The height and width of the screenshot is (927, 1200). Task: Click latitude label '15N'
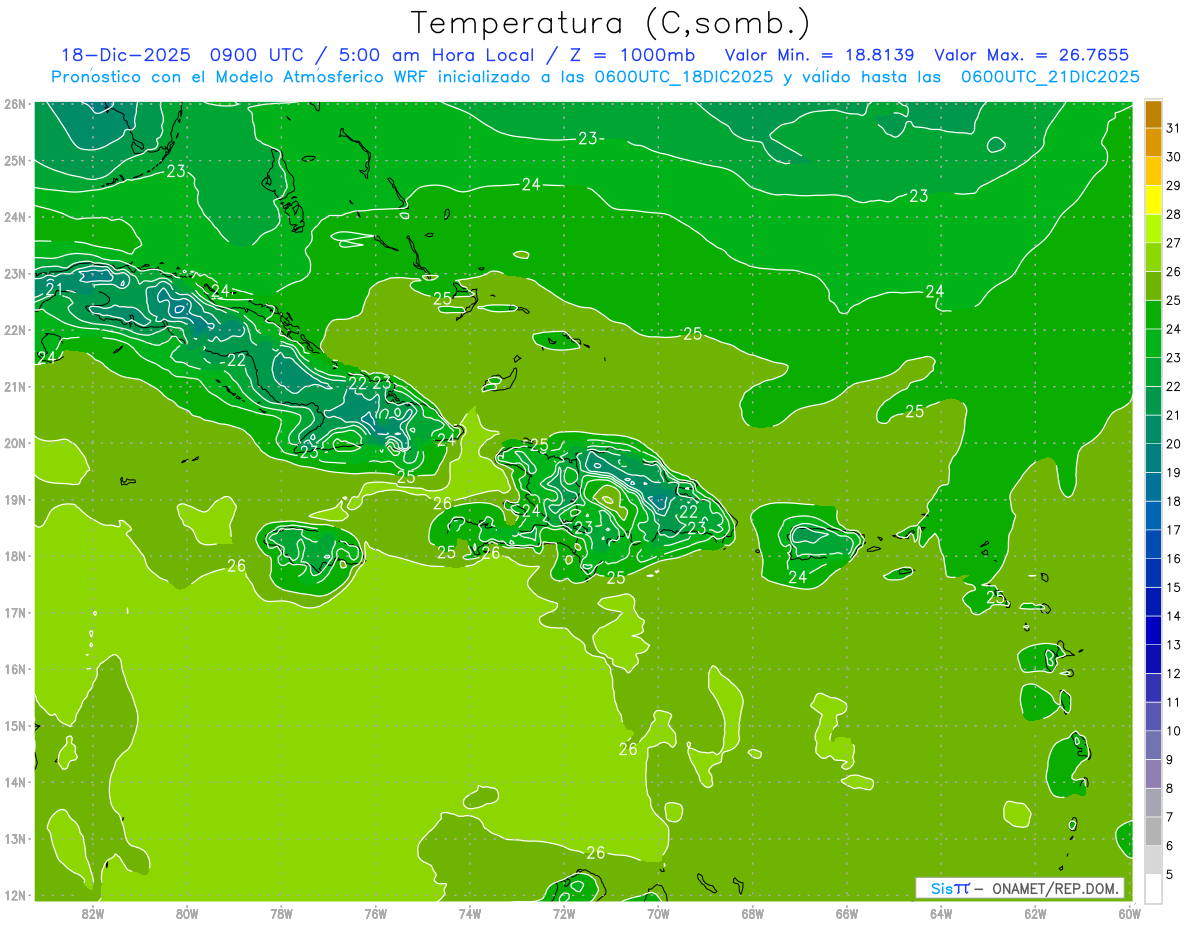point(14,725)
